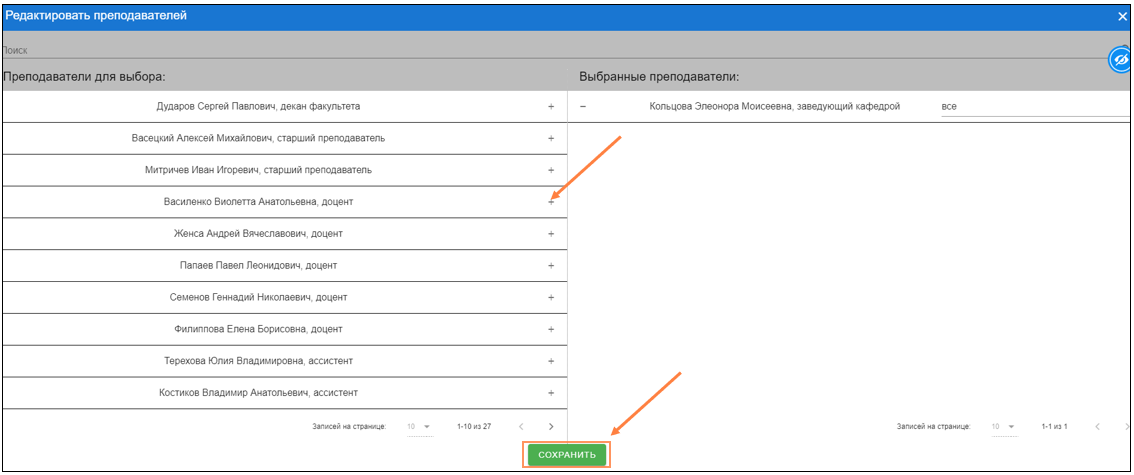
Task: Close the Редактировать преподавателей dialog
Action: [x=1122, y=16]
